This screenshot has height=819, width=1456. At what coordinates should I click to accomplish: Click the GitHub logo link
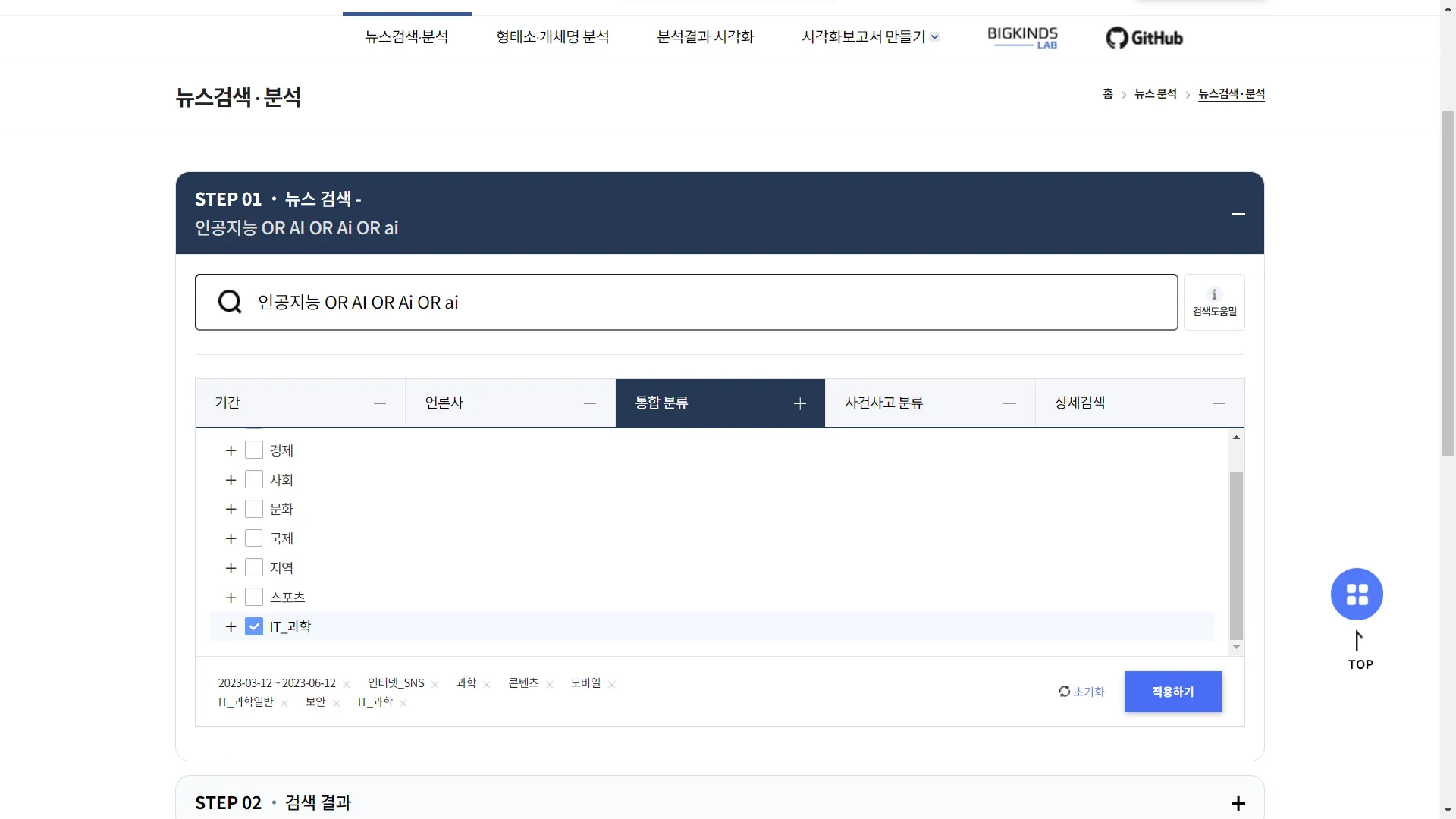point(1144,37)
